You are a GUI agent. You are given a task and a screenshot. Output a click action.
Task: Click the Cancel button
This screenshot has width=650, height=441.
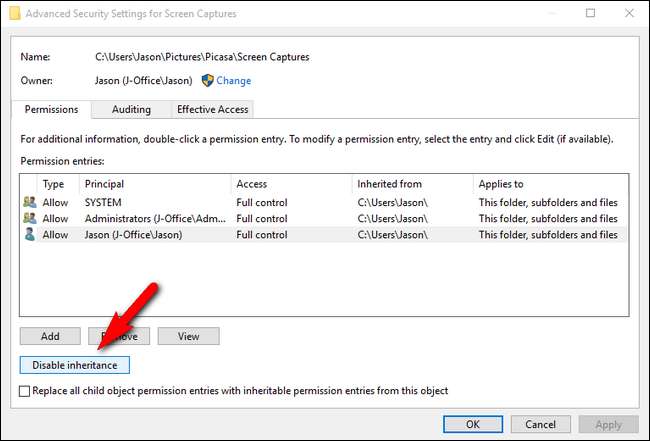point(540,424)
